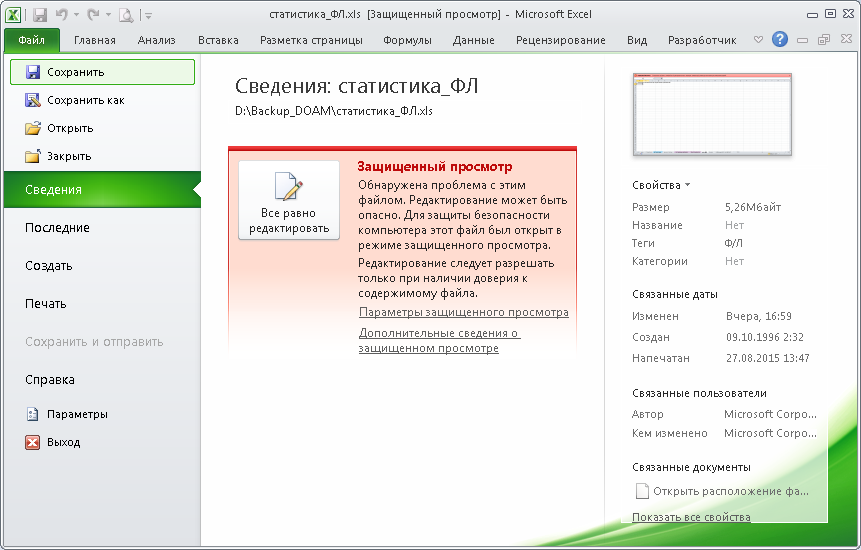Screen dimensions: 861x550
Task: Click Открыть in the backstage menu
Action: (102, 128)
